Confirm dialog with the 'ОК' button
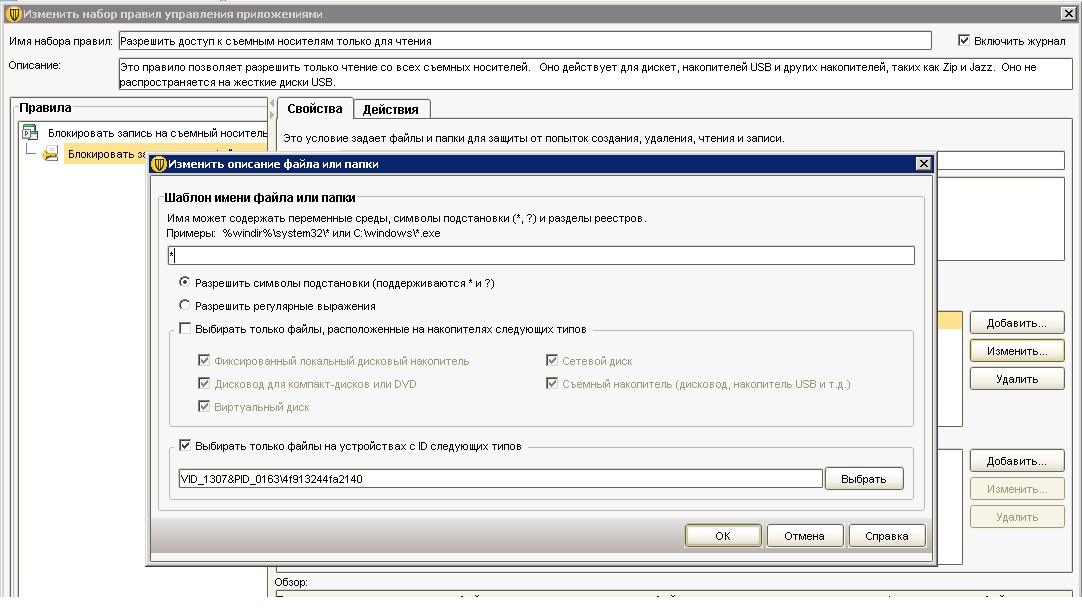The height and width of the screenshot is (614, 1082). click(x=722, y=536)
